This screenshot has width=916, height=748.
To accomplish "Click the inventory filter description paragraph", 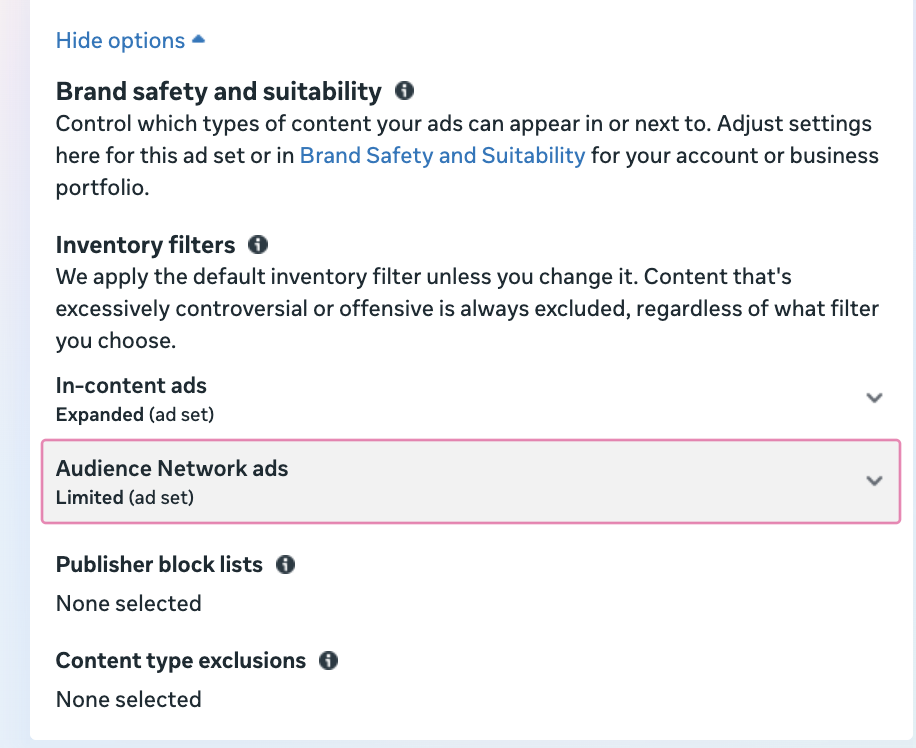I will click(x=467, y=309).
